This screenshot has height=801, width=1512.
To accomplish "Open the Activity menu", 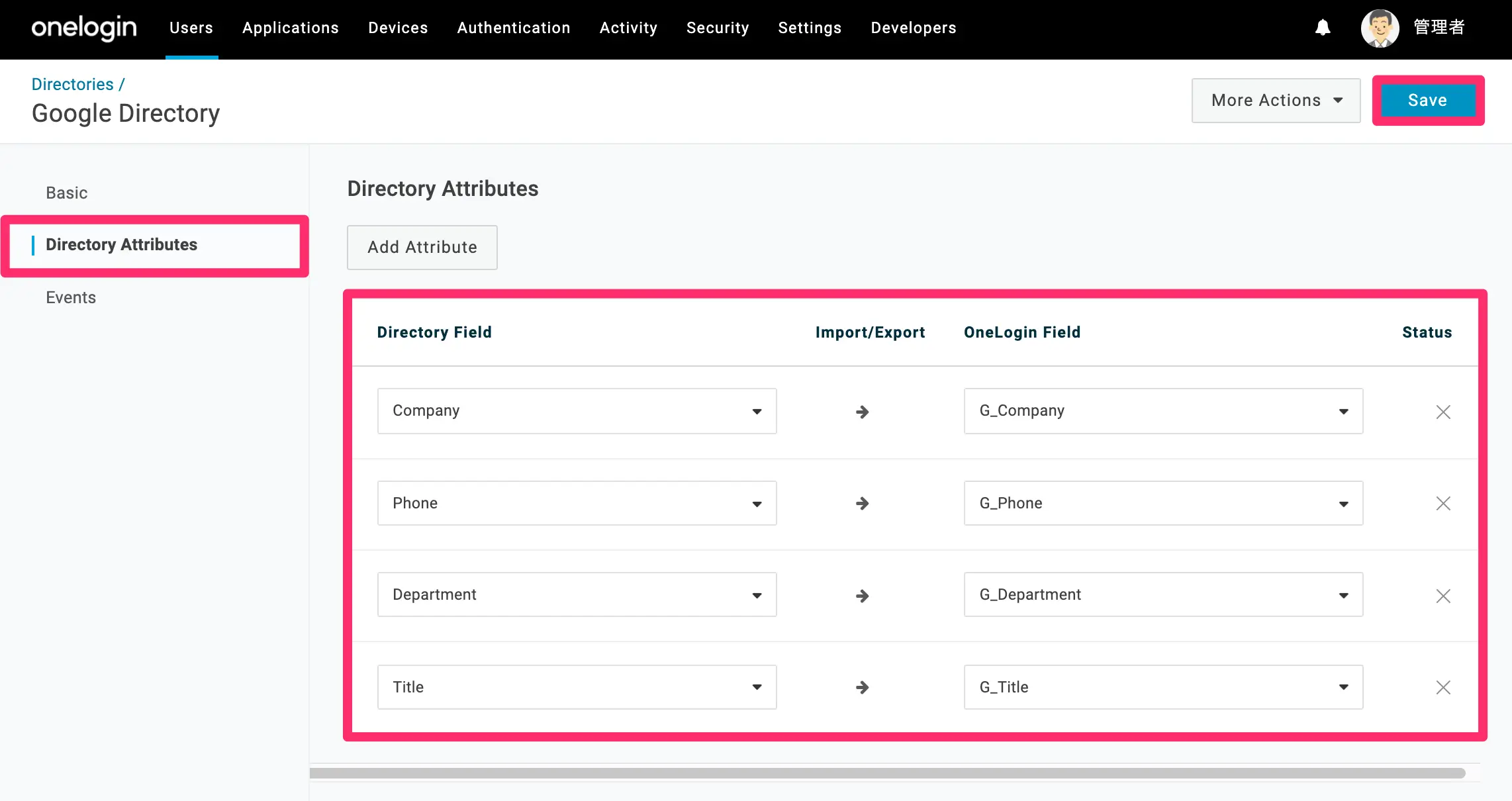I will pyautogui.click(x=628, y=28).
